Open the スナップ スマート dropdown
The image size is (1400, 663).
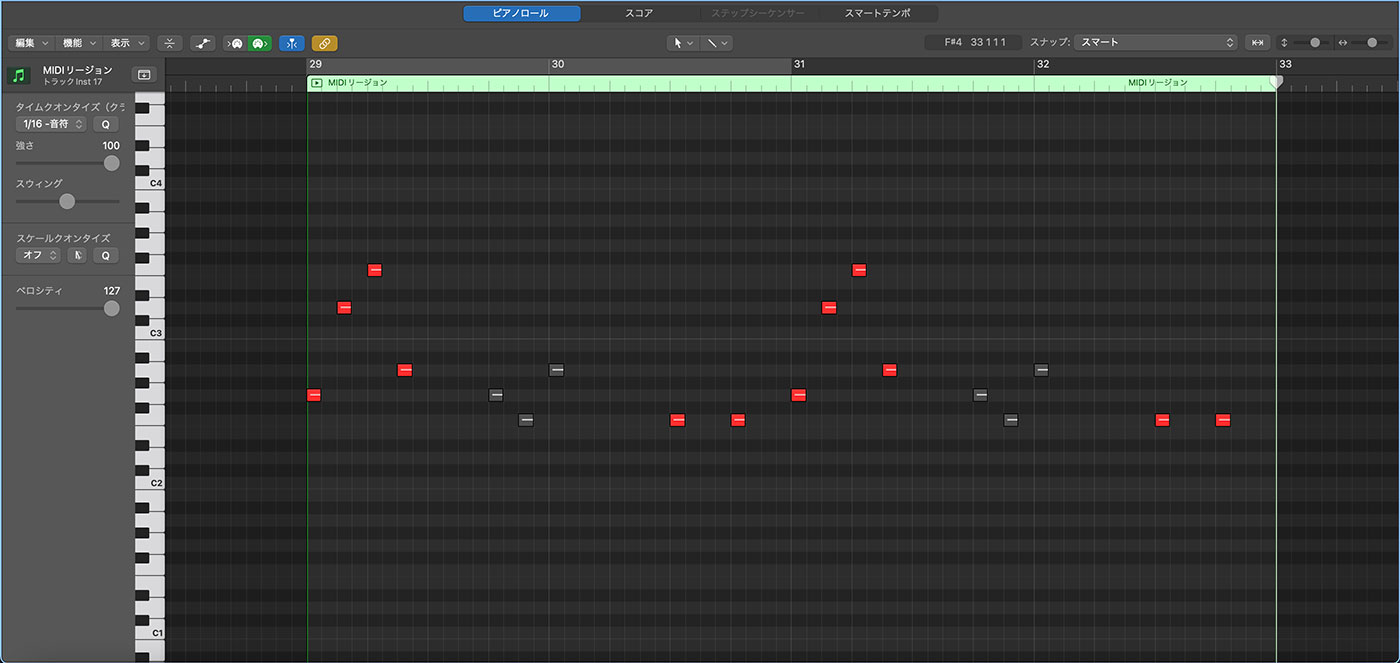[x=1156, y=43]
